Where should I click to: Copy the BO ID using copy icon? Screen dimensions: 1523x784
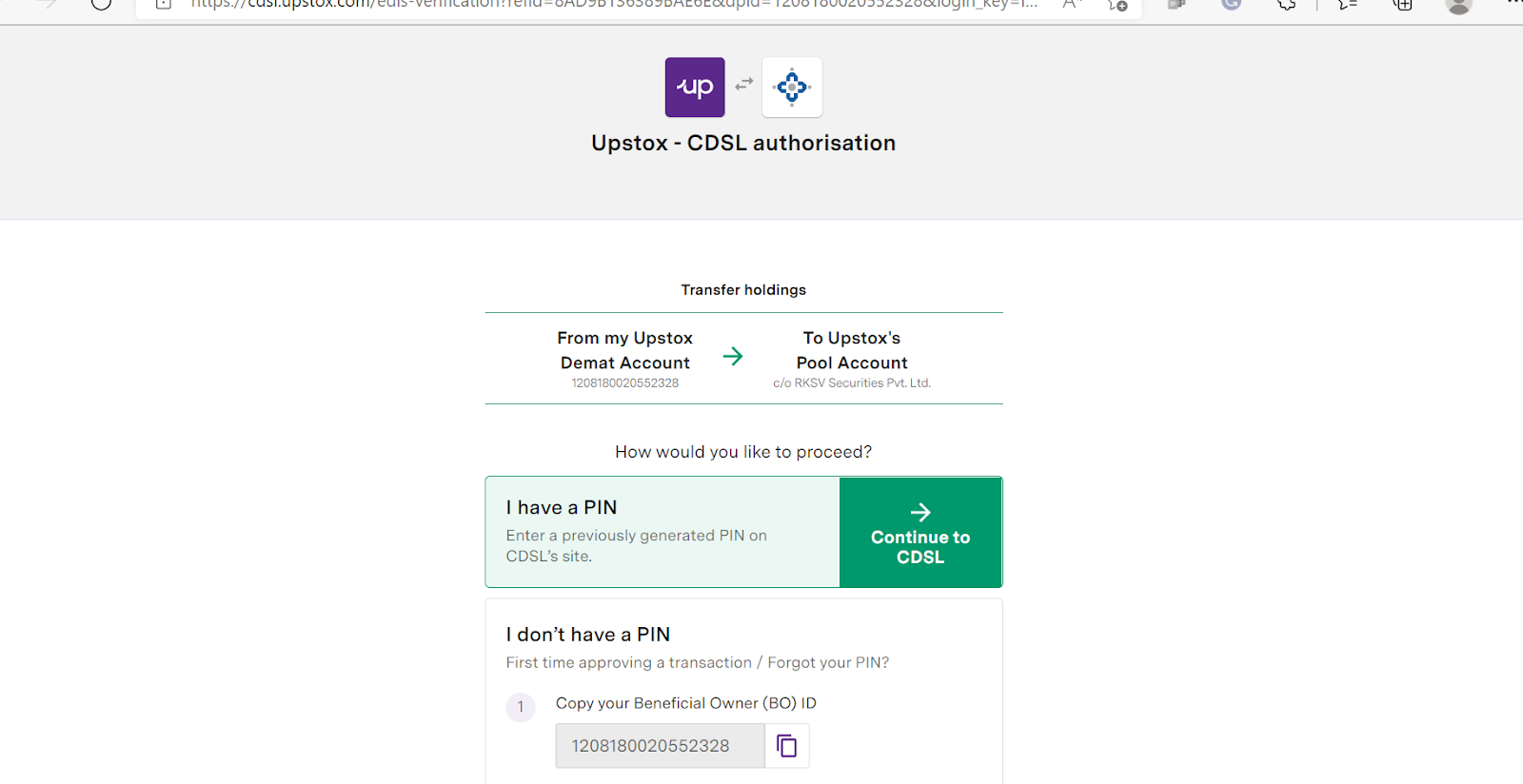787,746
